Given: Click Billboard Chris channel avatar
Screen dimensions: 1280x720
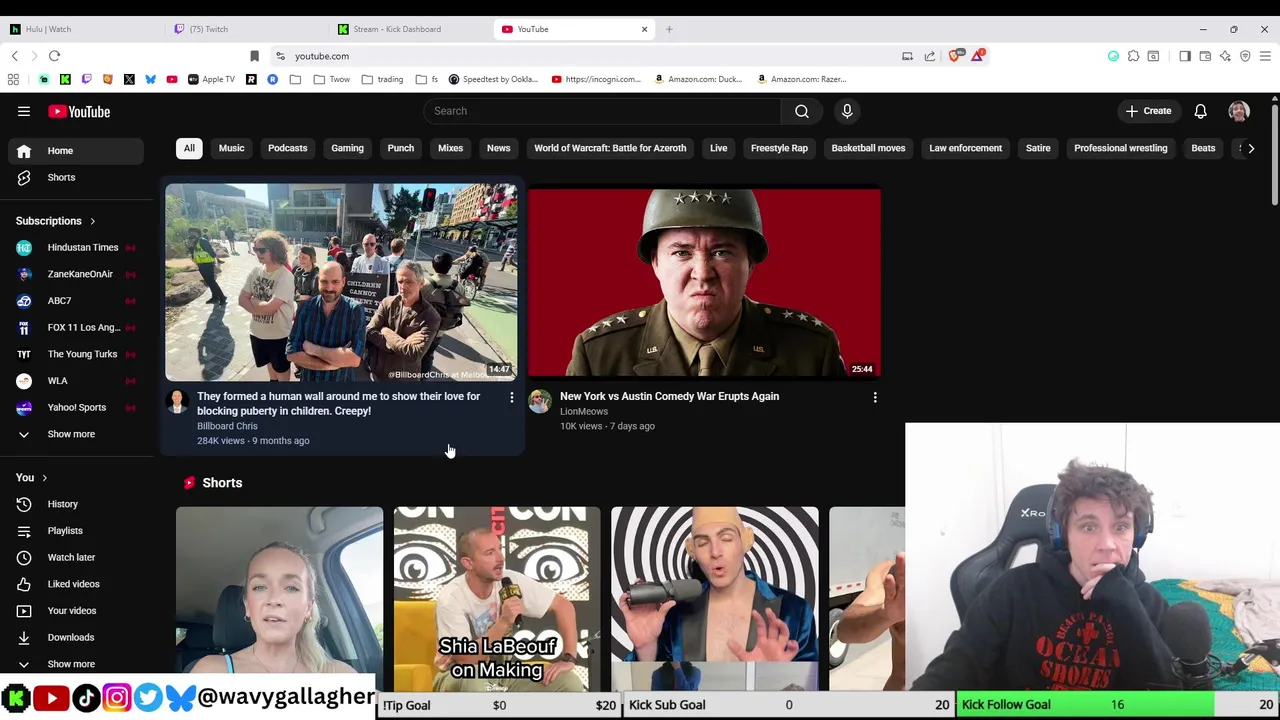Looking at the screenshot, I should tap(177, 402).
